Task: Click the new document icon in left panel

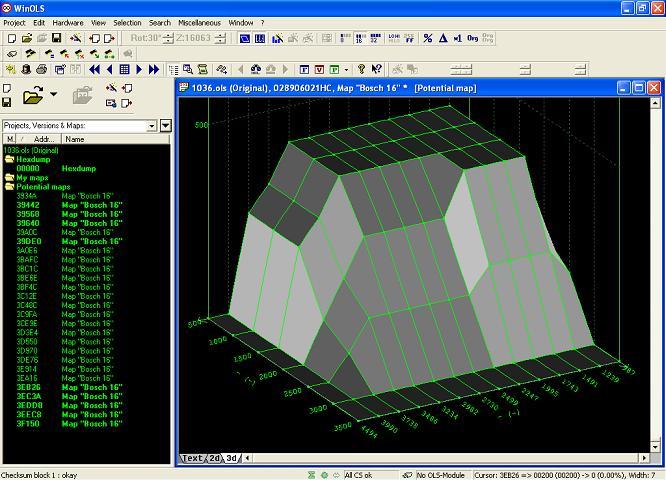Action: coord(7,88)
